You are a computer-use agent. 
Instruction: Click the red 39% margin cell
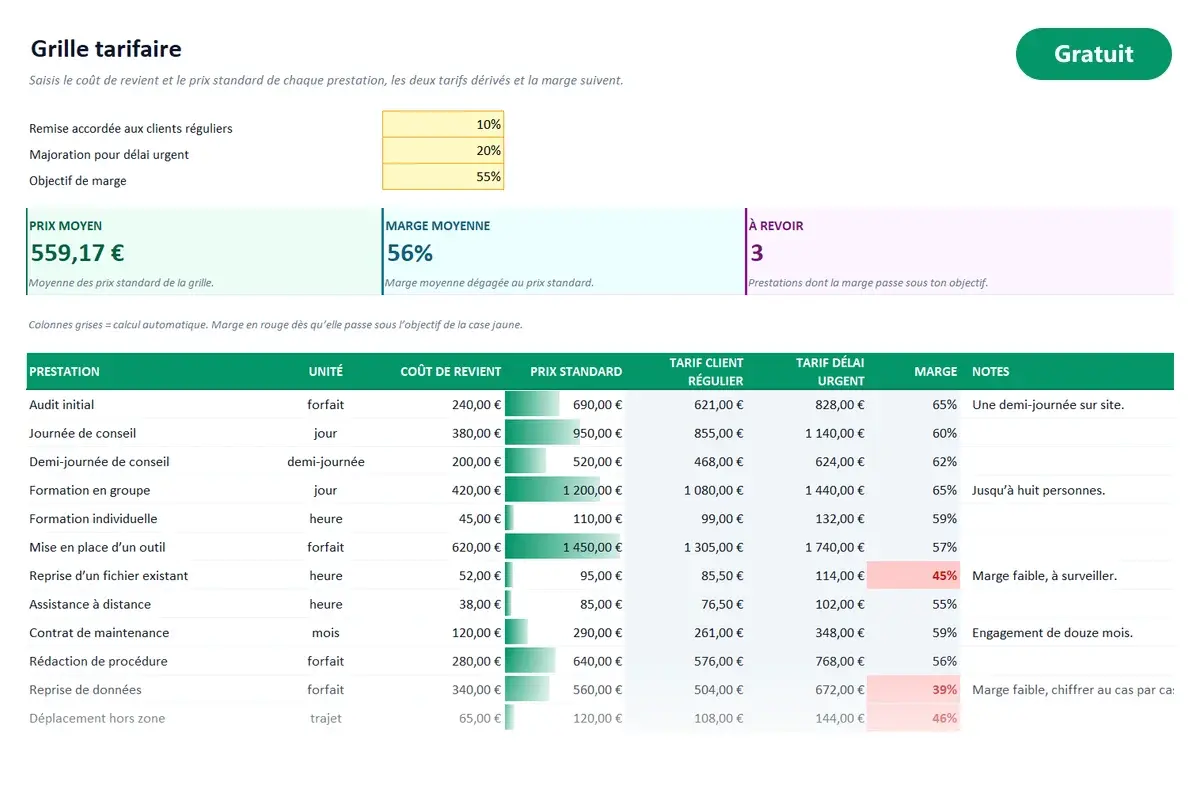click(913, 690)
